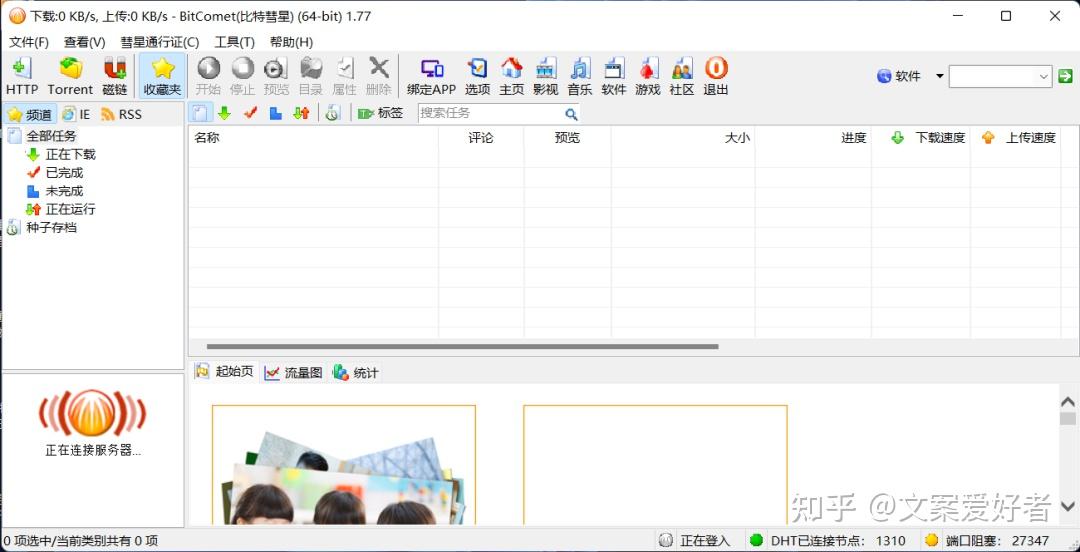Click the HTTP download toolbar icon
This screenshot has height=552, width=1080.
(22, 76)
